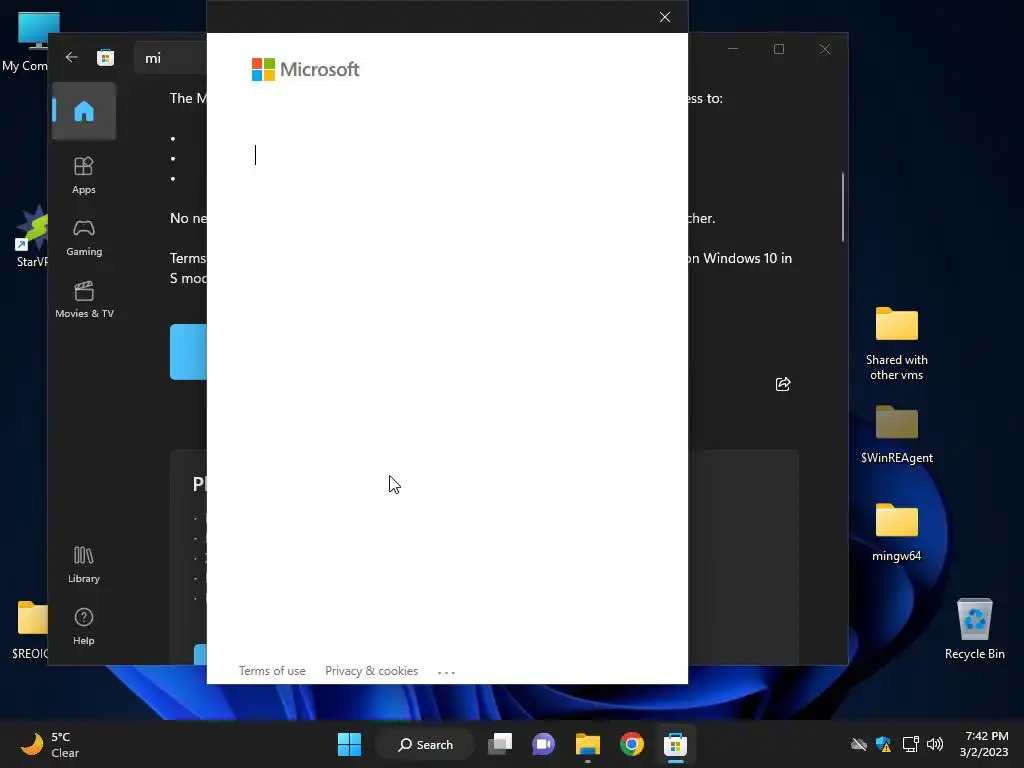
Task: Select the StarV shortcut desktop icon
Action: [x=31, y=237]
